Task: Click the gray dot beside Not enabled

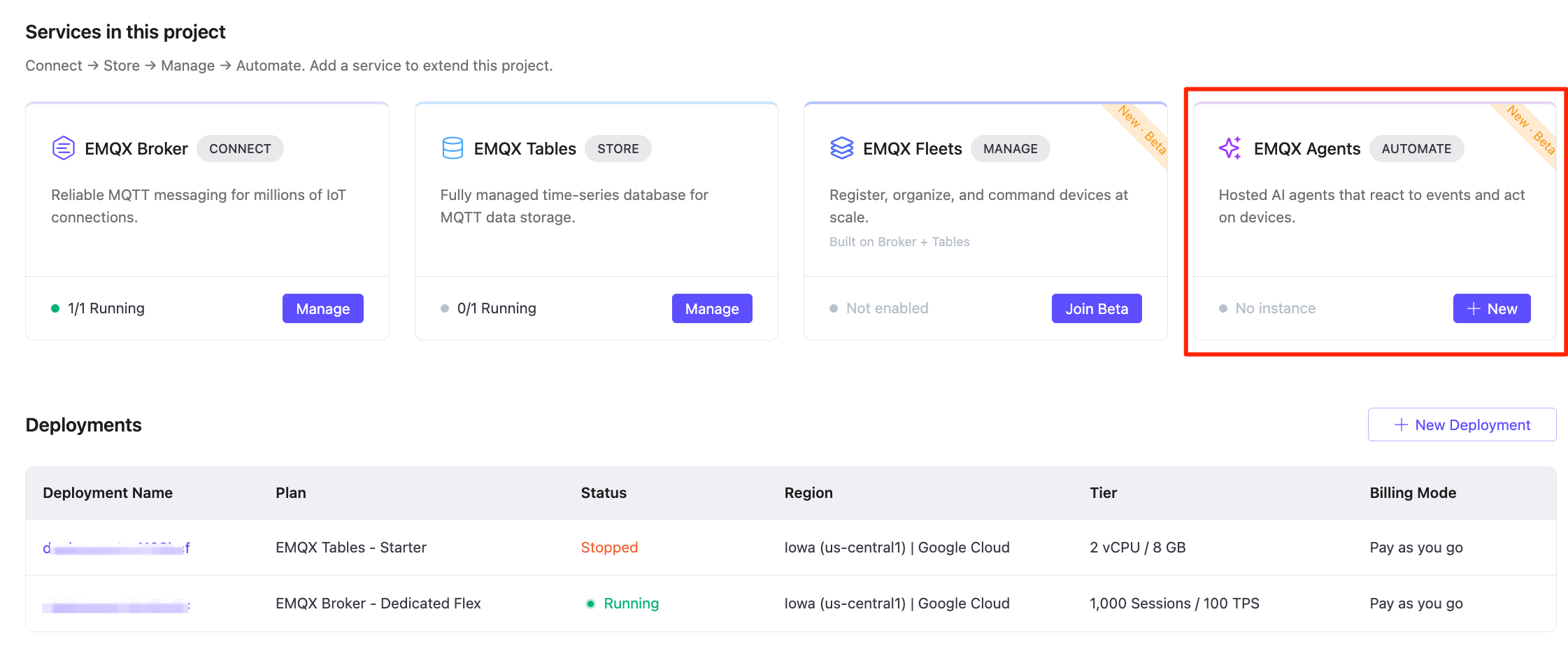Action: point(834,308)
